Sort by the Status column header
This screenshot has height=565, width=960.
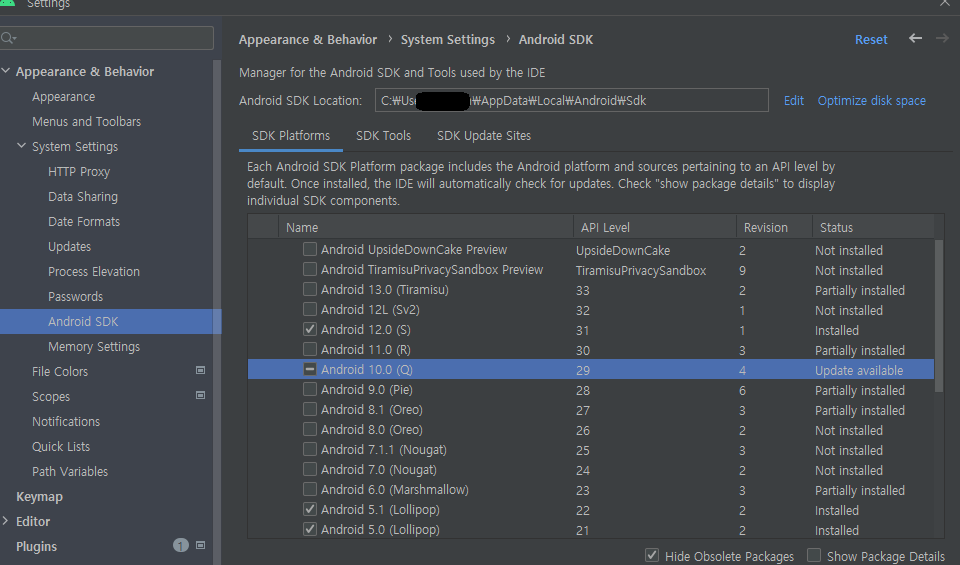click(x=873, y=227)
